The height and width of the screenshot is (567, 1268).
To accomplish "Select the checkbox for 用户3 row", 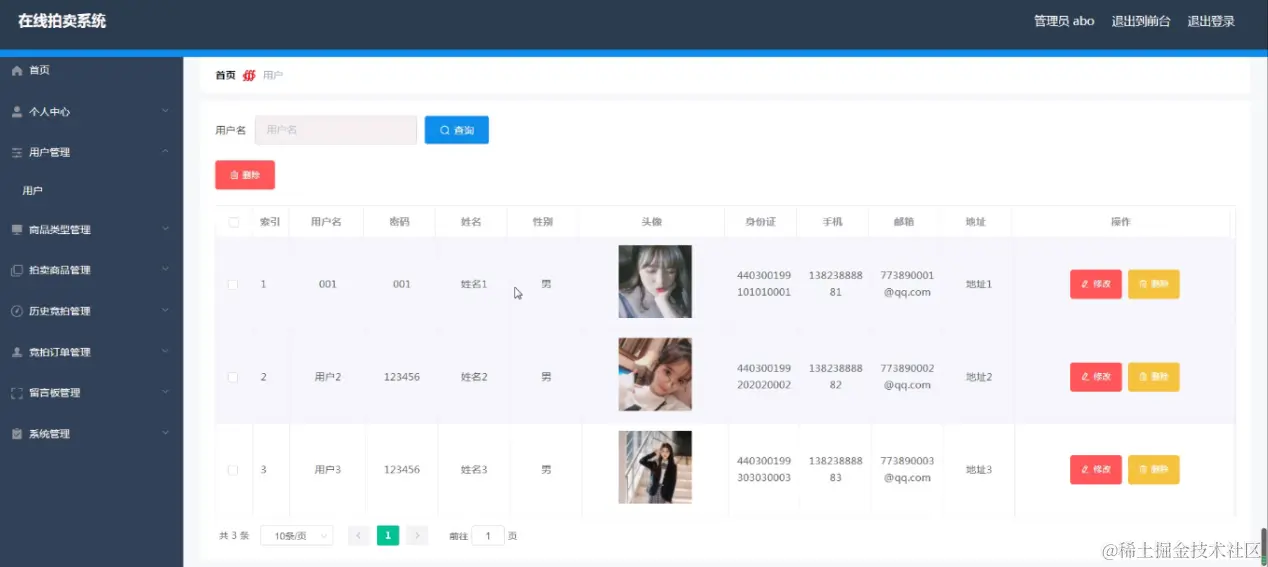I will [233, 470].
